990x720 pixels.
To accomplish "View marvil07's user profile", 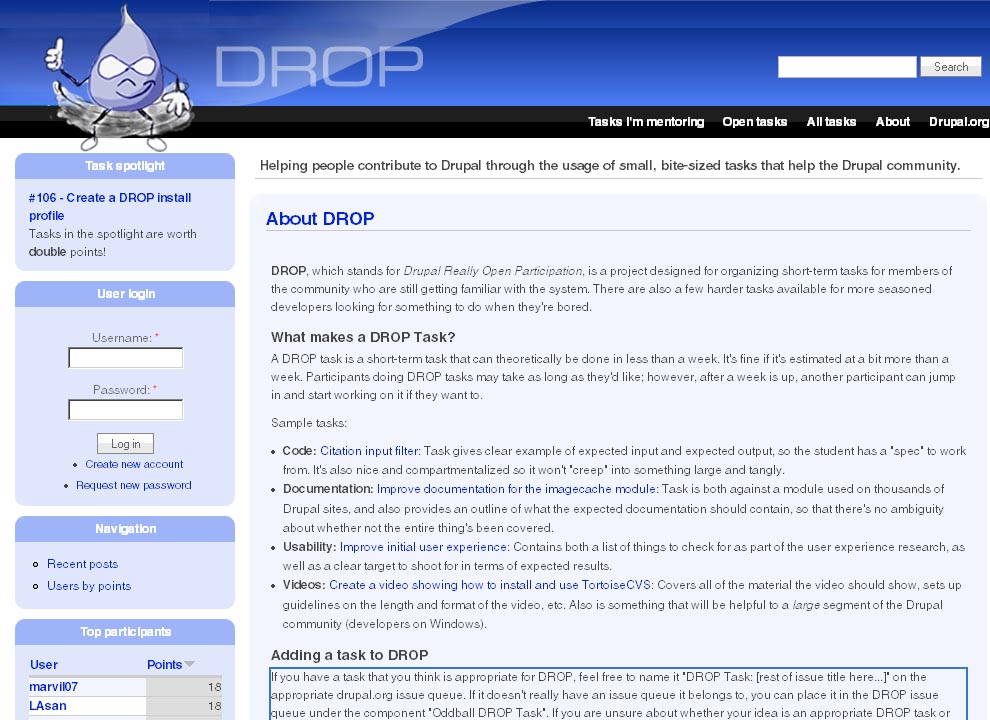I will tap(52, 687).
